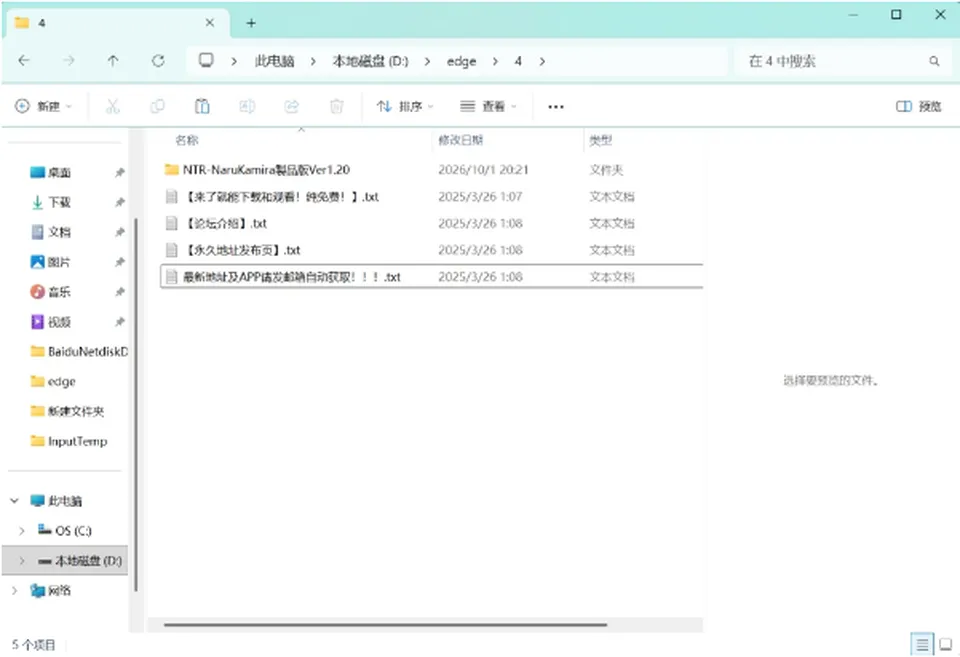The image size is (960, 657).
Task: Switch to details view in status bar
Action: (922, 644)
